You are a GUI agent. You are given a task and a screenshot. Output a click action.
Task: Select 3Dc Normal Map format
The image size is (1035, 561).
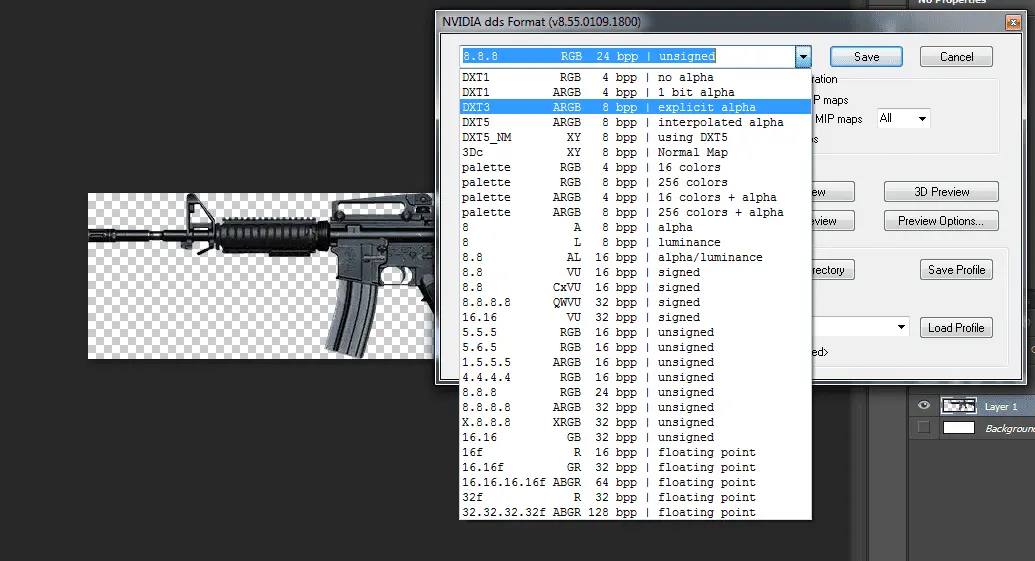tap(635, 152)
